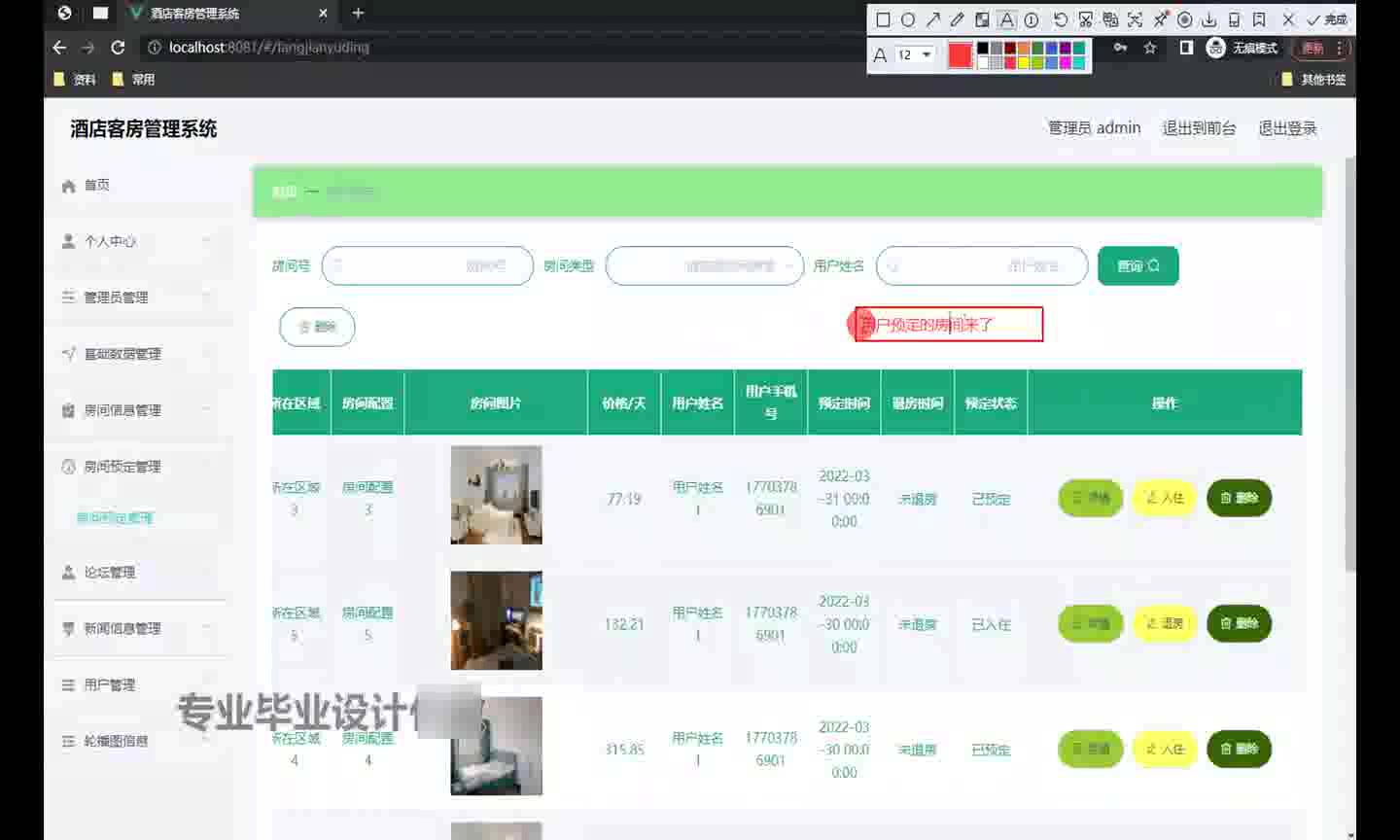Click the green 查询 search button
Image resolution: width=1400 pixels, height=840 pixels.
(x=1138, y=265)
